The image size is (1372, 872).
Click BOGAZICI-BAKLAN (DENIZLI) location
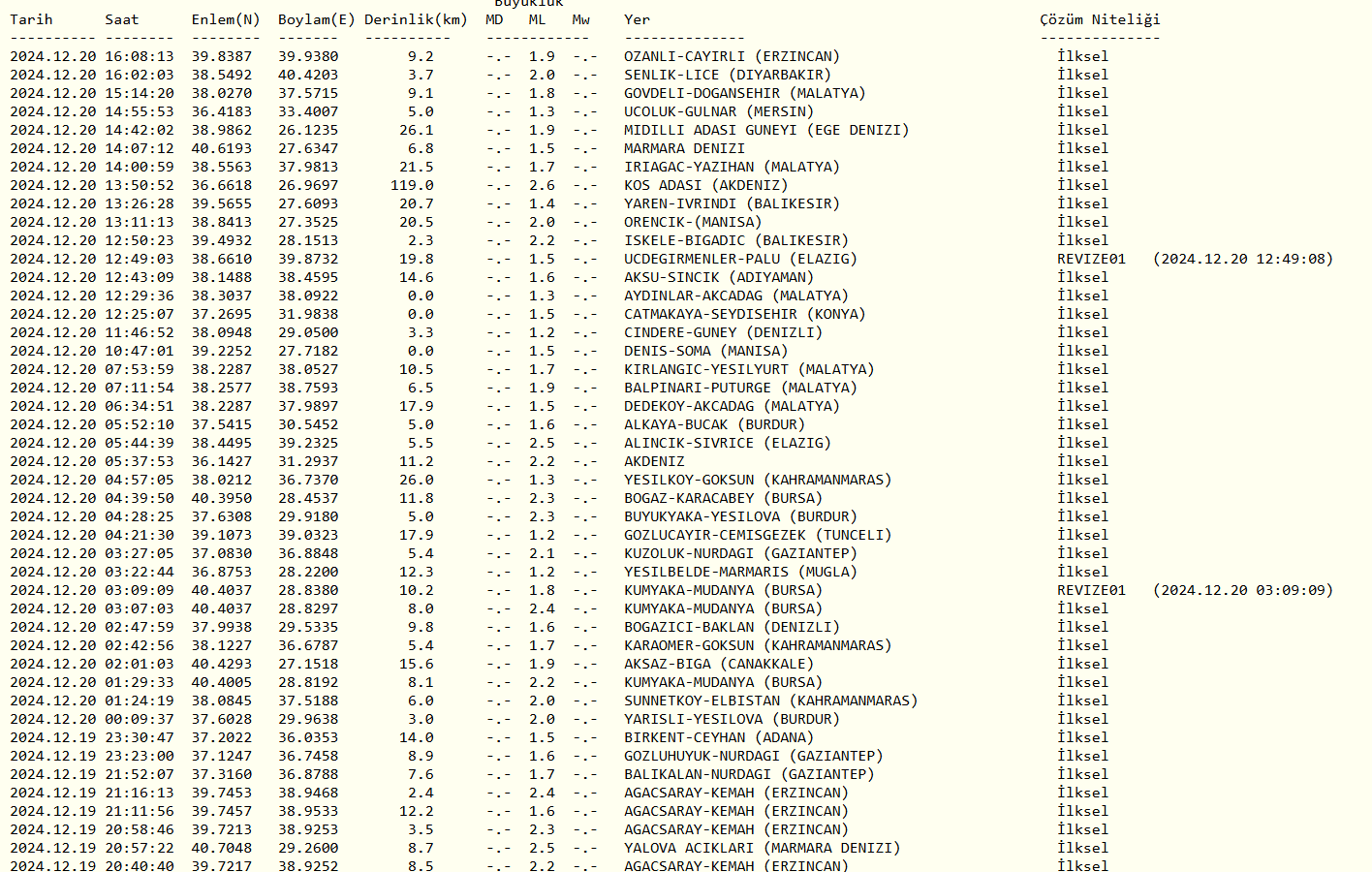point(732,627)
